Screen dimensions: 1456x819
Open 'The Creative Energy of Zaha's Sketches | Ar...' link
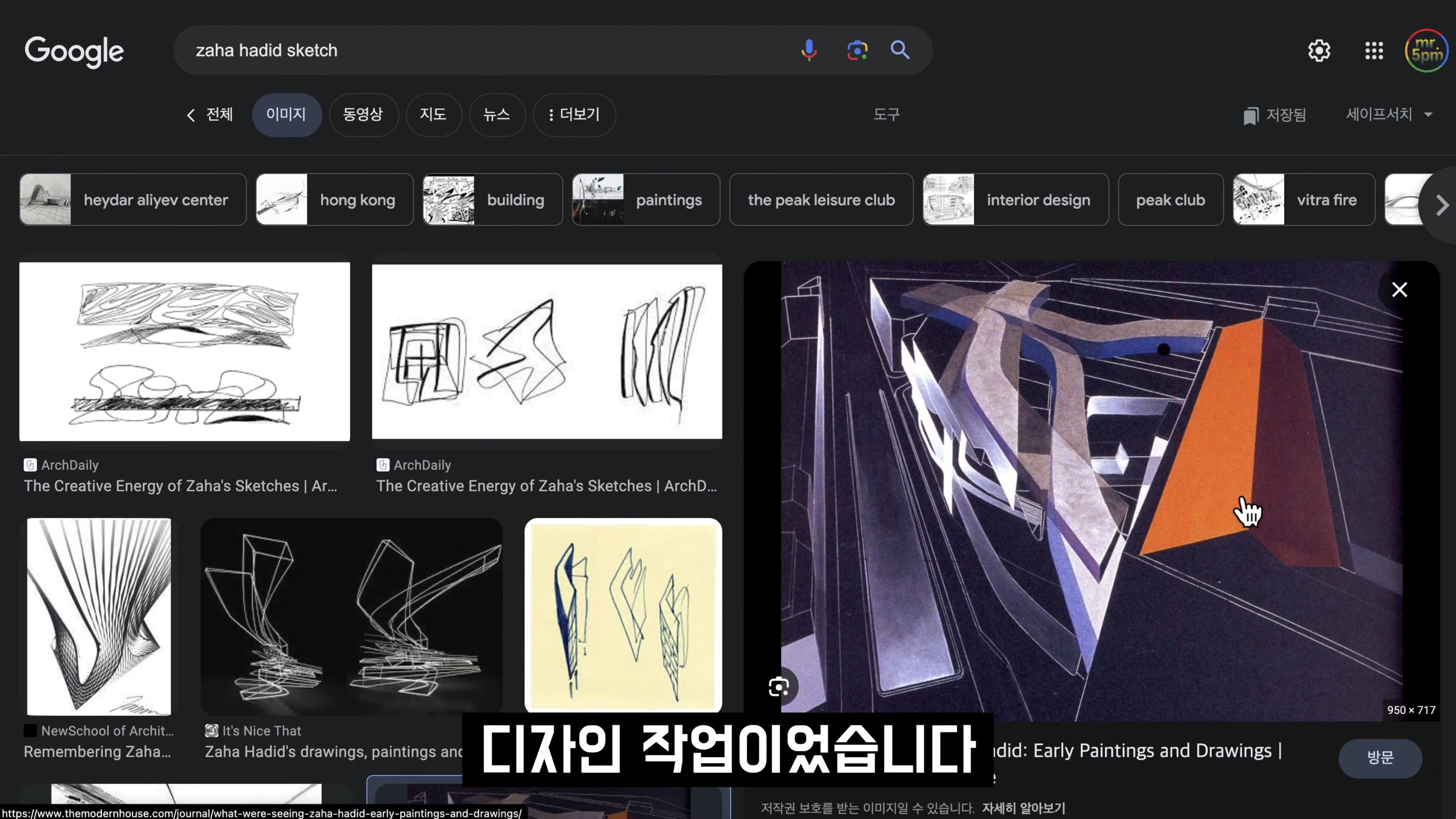pos(180,485)
